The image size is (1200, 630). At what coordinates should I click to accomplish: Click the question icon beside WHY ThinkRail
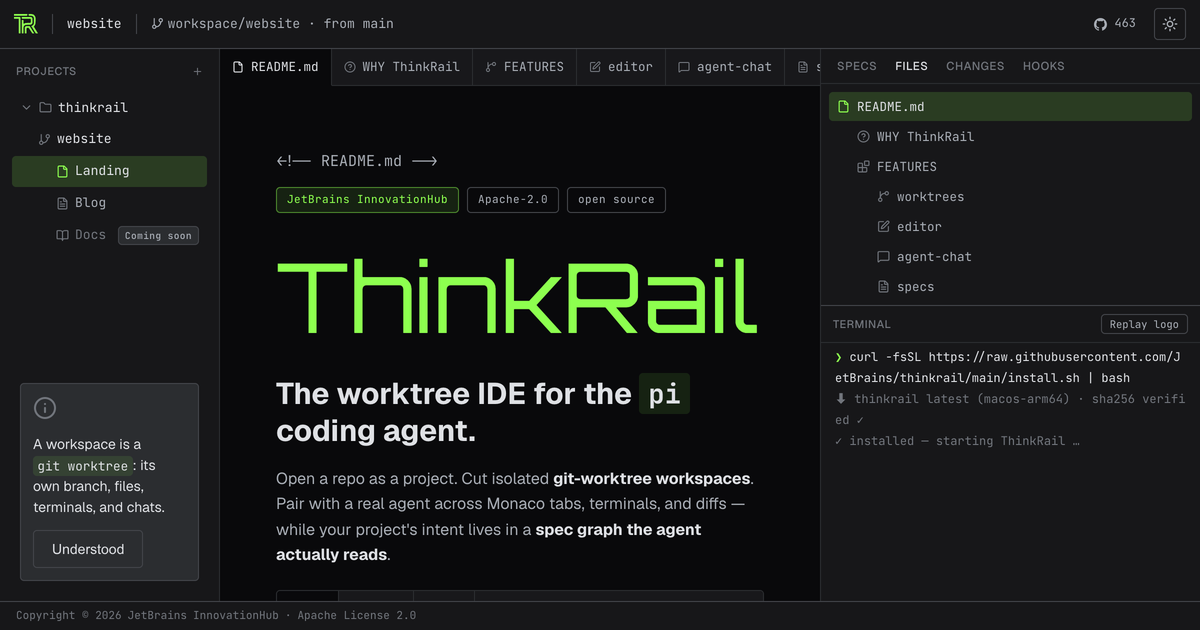(x=863, y=137)
